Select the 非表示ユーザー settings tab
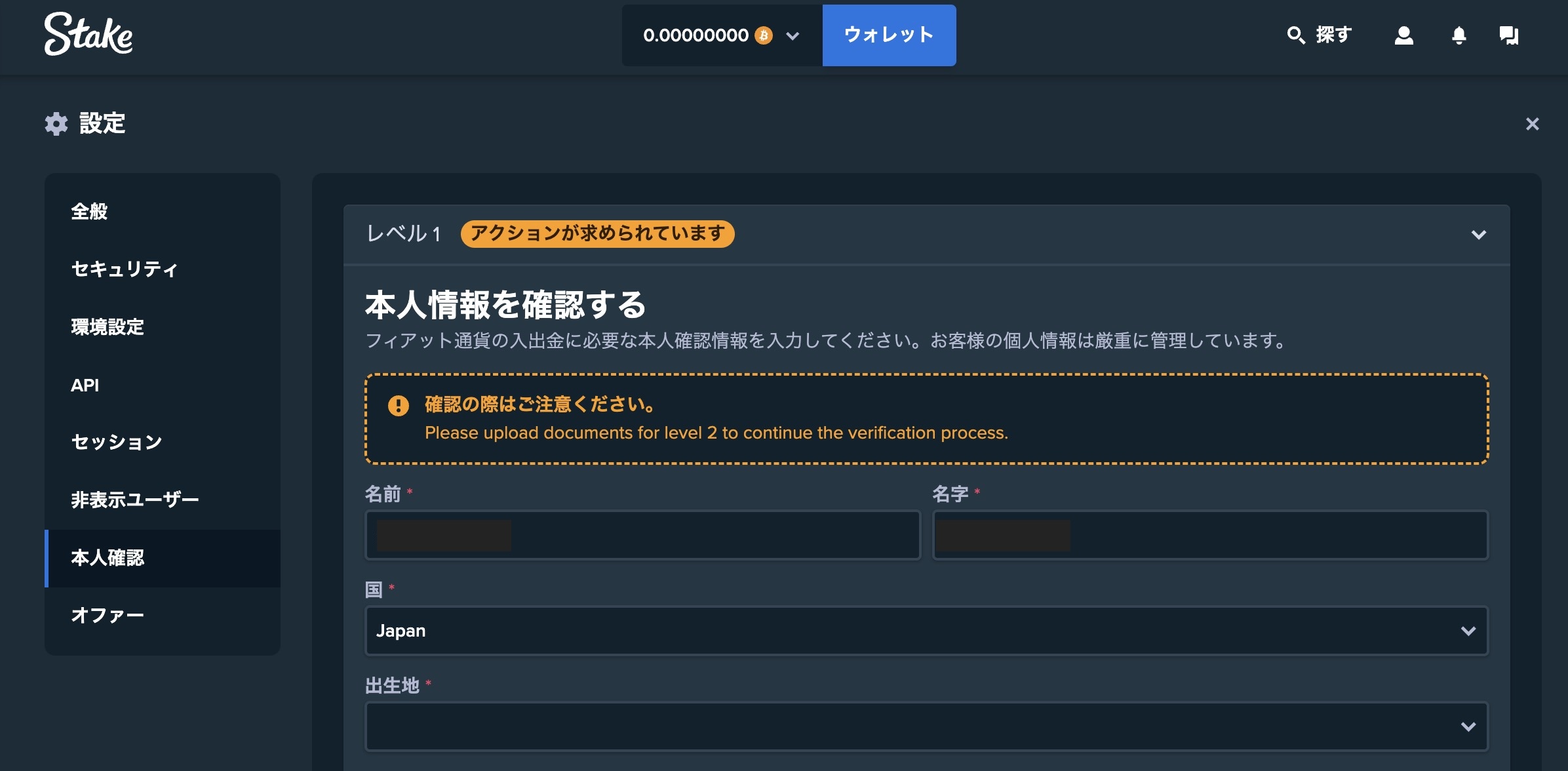The height and width of the screenshot is (771, 1568). (163, 500)
